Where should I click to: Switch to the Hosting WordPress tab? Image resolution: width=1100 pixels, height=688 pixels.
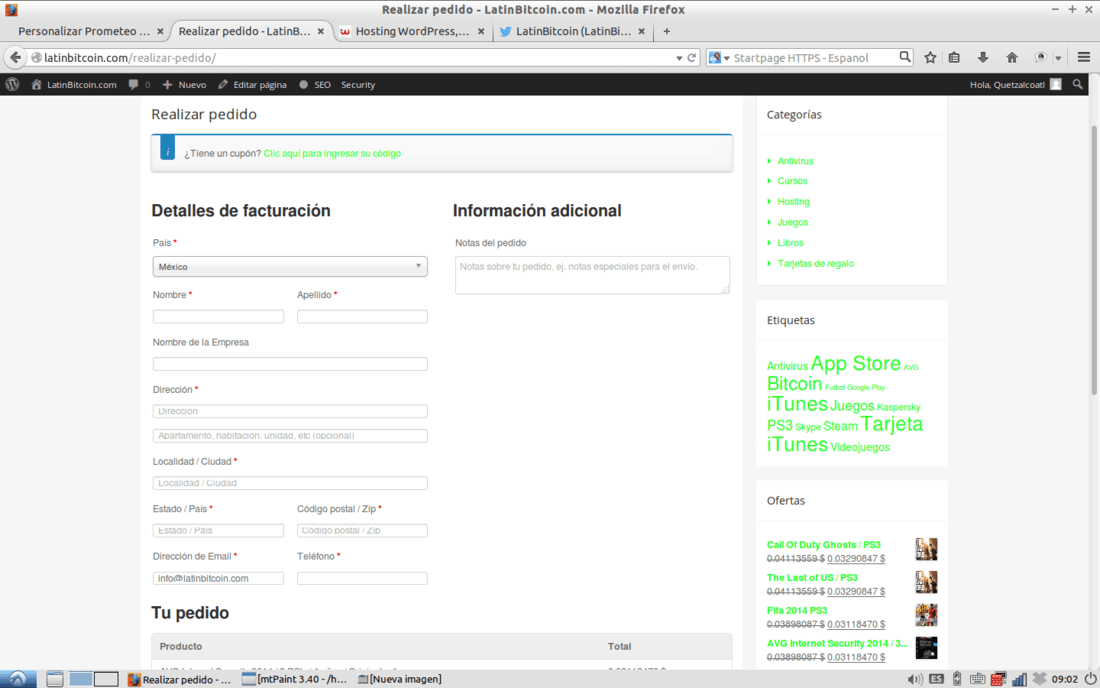tap(412, 31)
